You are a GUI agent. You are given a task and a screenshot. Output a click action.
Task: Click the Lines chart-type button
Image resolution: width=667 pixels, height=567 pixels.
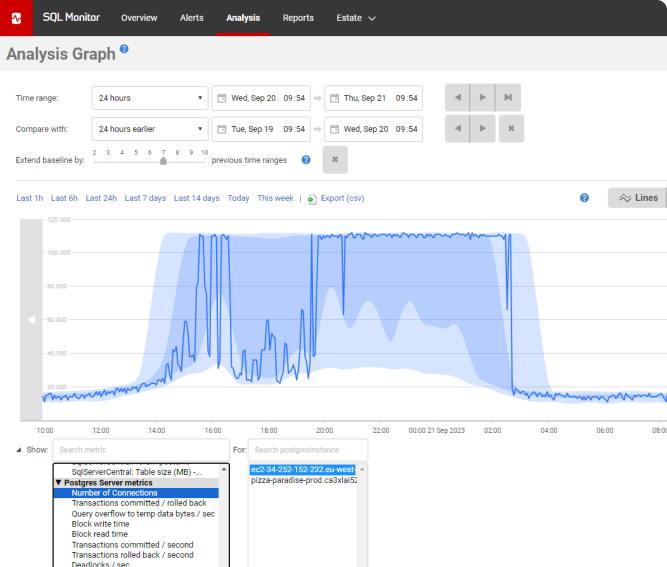tap(638, 198)
